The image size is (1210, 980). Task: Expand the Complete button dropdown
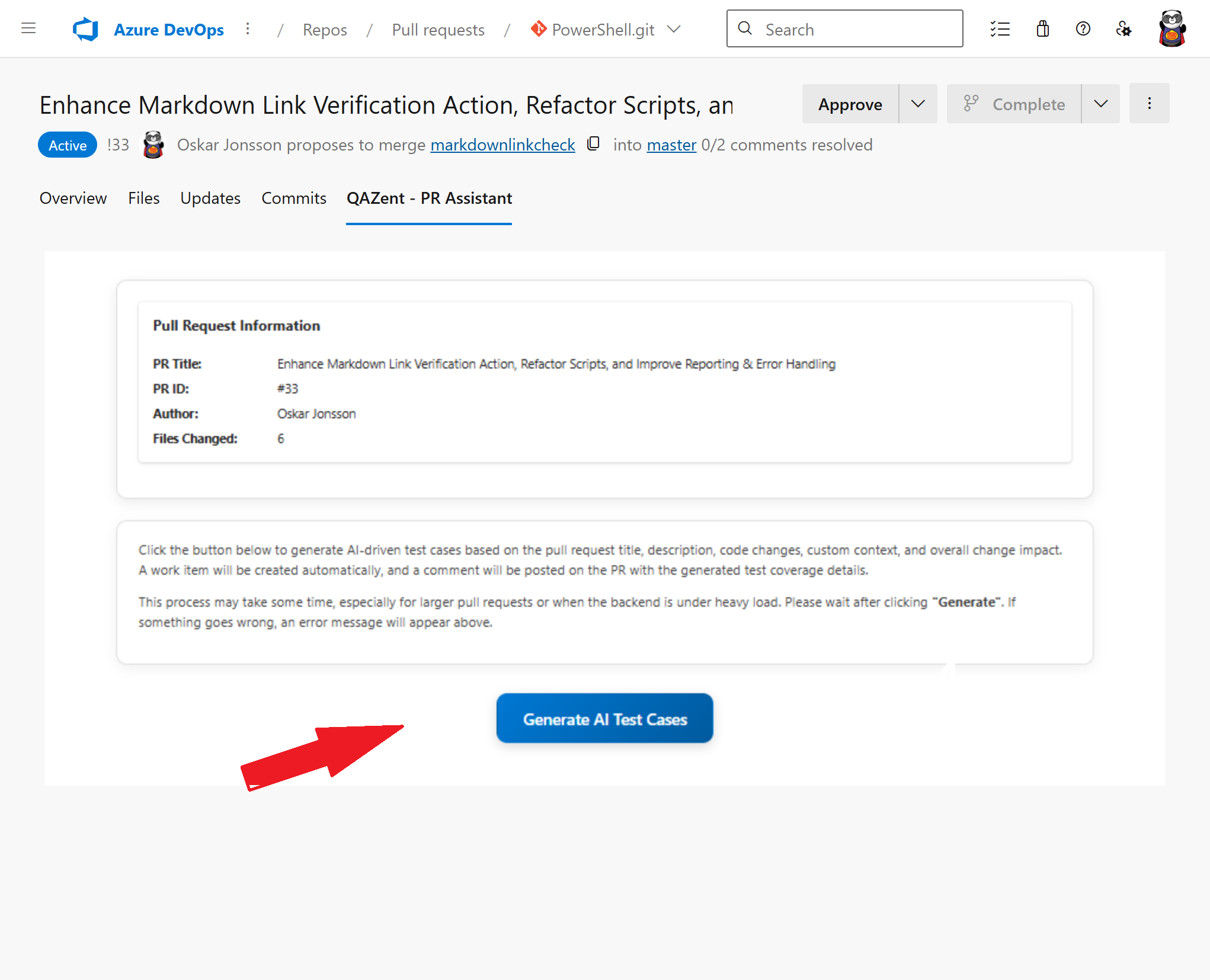[1100, 103]
